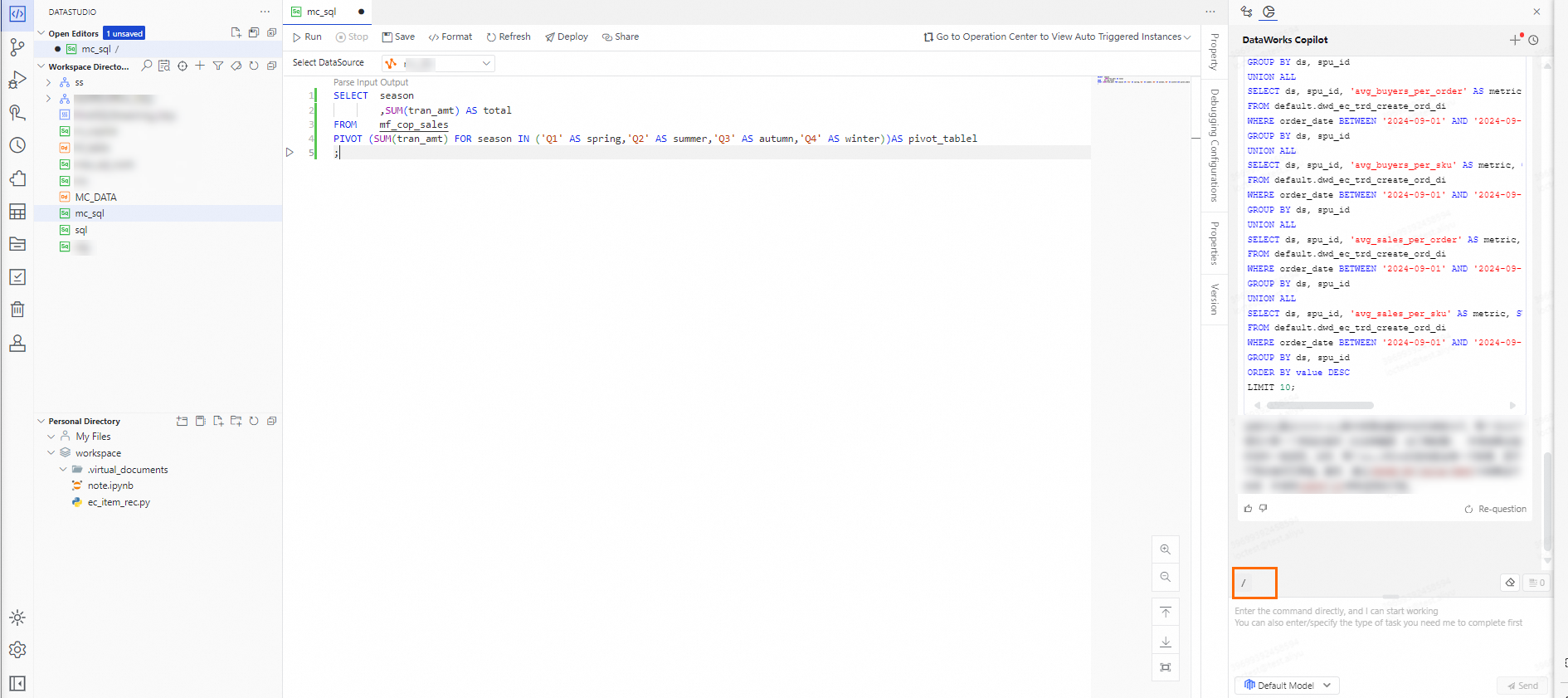Viewport: 1568px width, 698px height.
Task: Collapse the My Files node
Action: coord(51,437)
